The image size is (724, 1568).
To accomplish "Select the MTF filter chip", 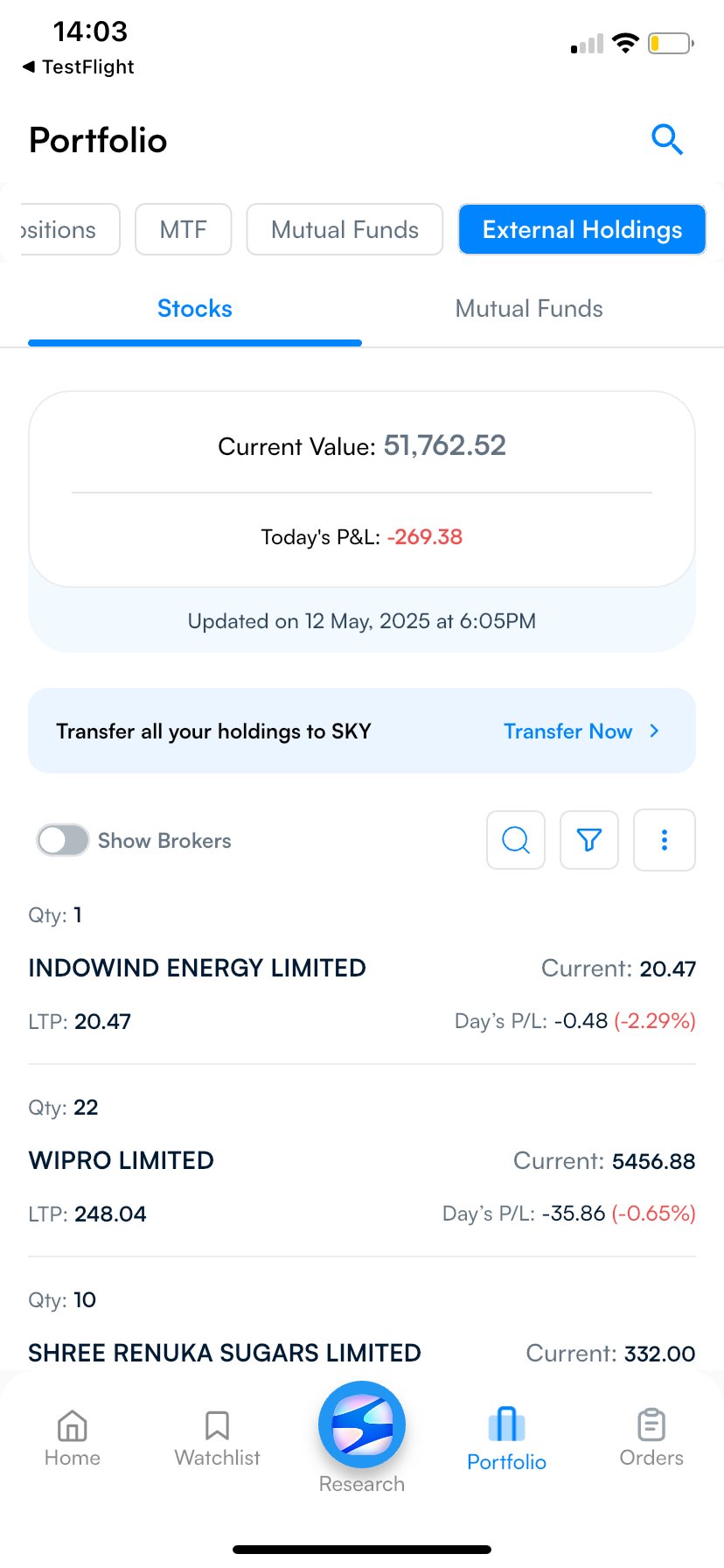I will 184,229.
